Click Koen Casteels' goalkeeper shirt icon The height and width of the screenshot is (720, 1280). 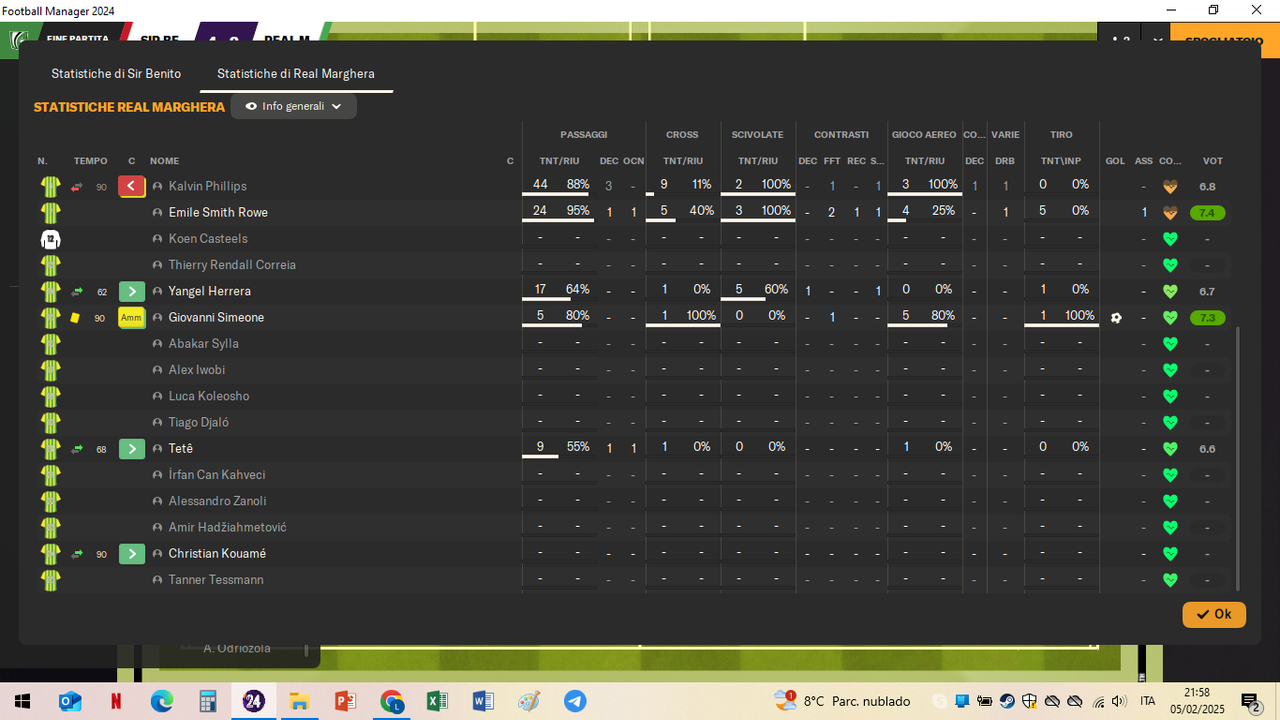51,239
